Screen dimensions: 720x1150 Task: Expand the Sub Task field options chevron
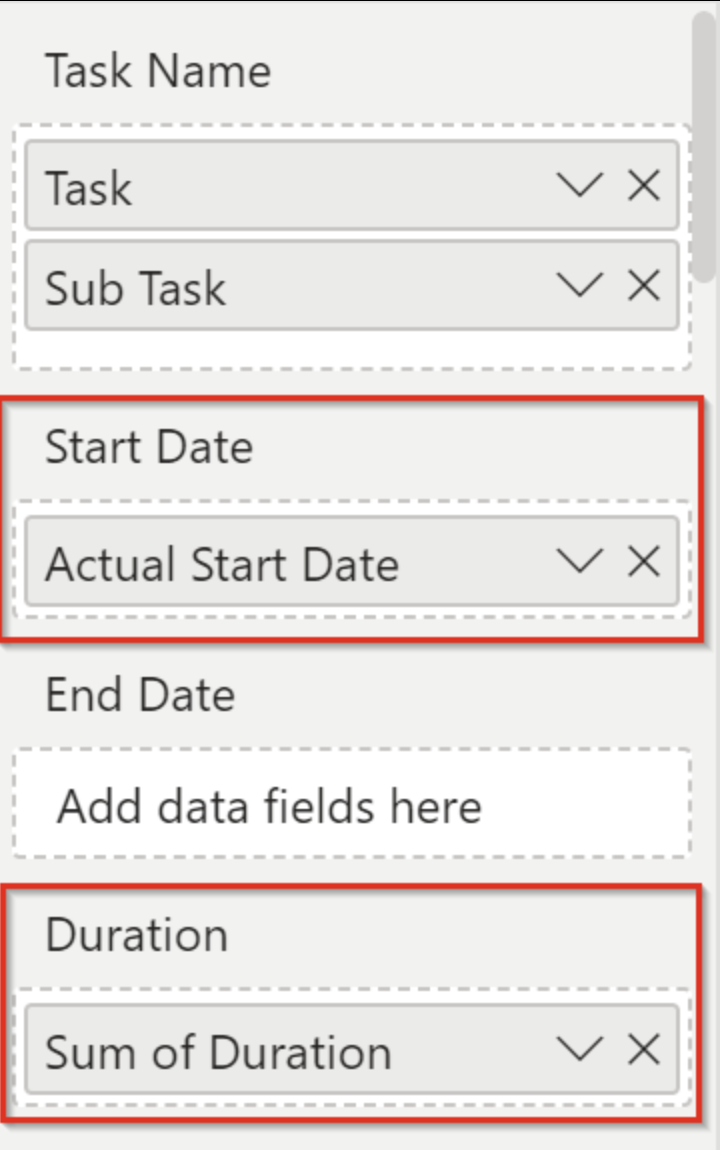pyautogui.click(x=580, y=287)
